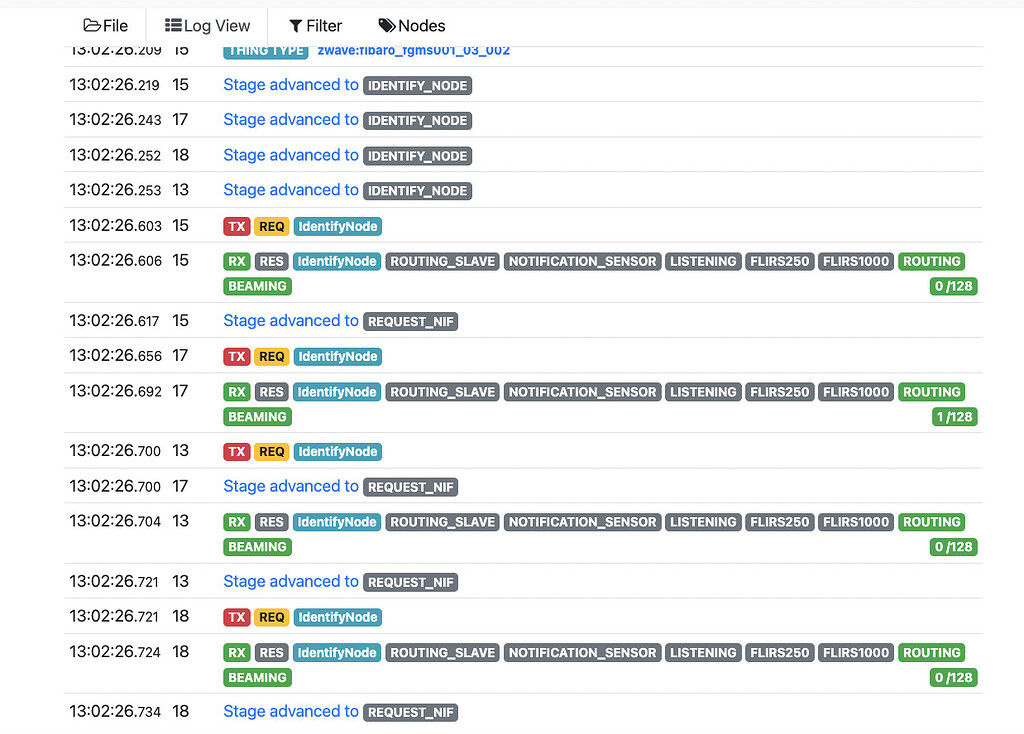Click the green RX badge at 13:02:26.606
The height and width of the screenshot is (734, 1024).
pos(236,261)
